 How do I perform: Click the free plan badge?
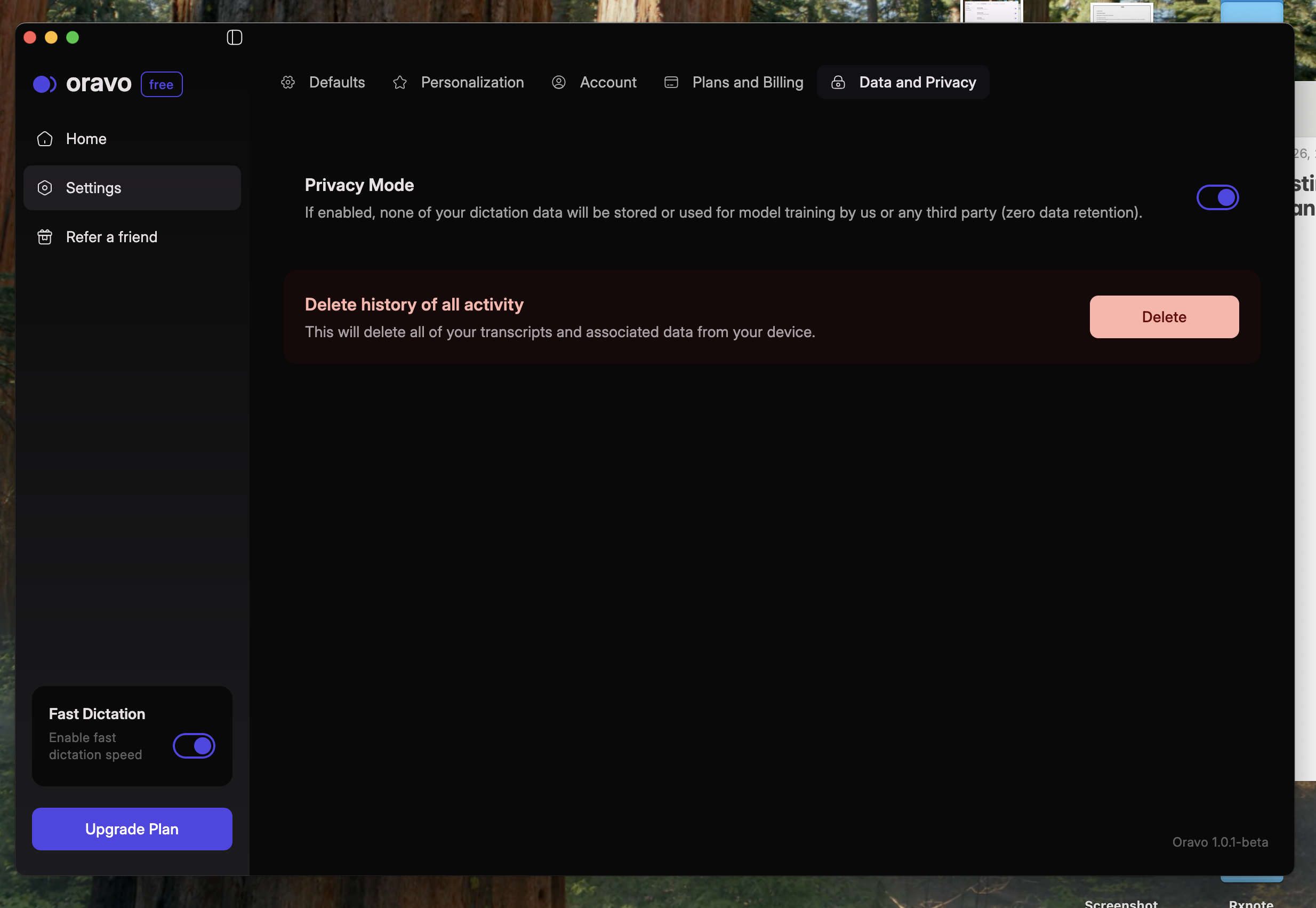[x=162, y=84]
